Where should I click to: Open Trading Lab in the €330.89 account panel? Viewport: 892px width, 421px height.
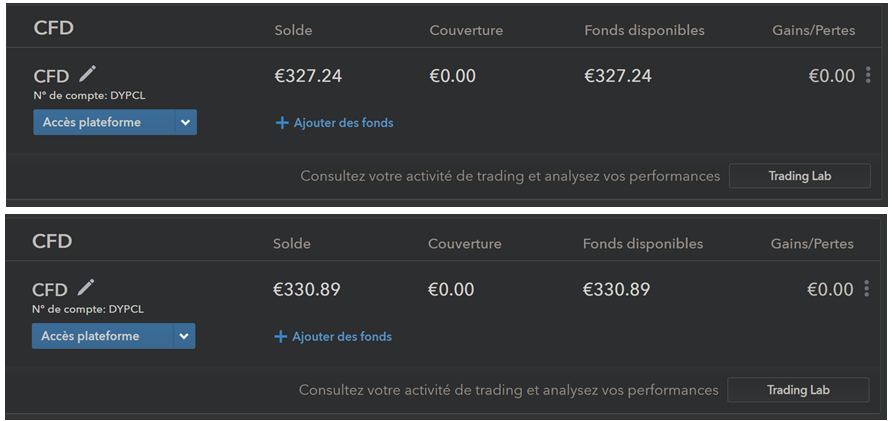click(797, 390)
